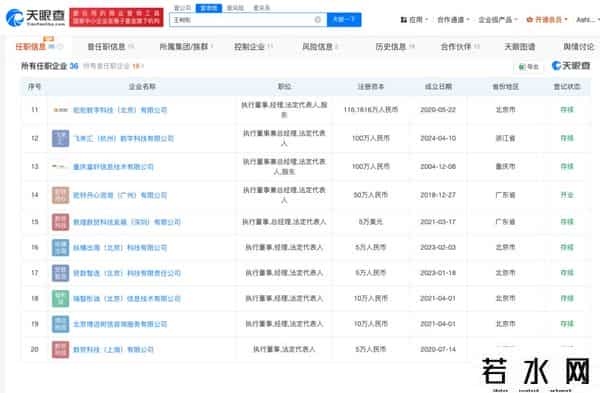
Task: Click the blue 天眼一下 search button
Action: (344, 20)
